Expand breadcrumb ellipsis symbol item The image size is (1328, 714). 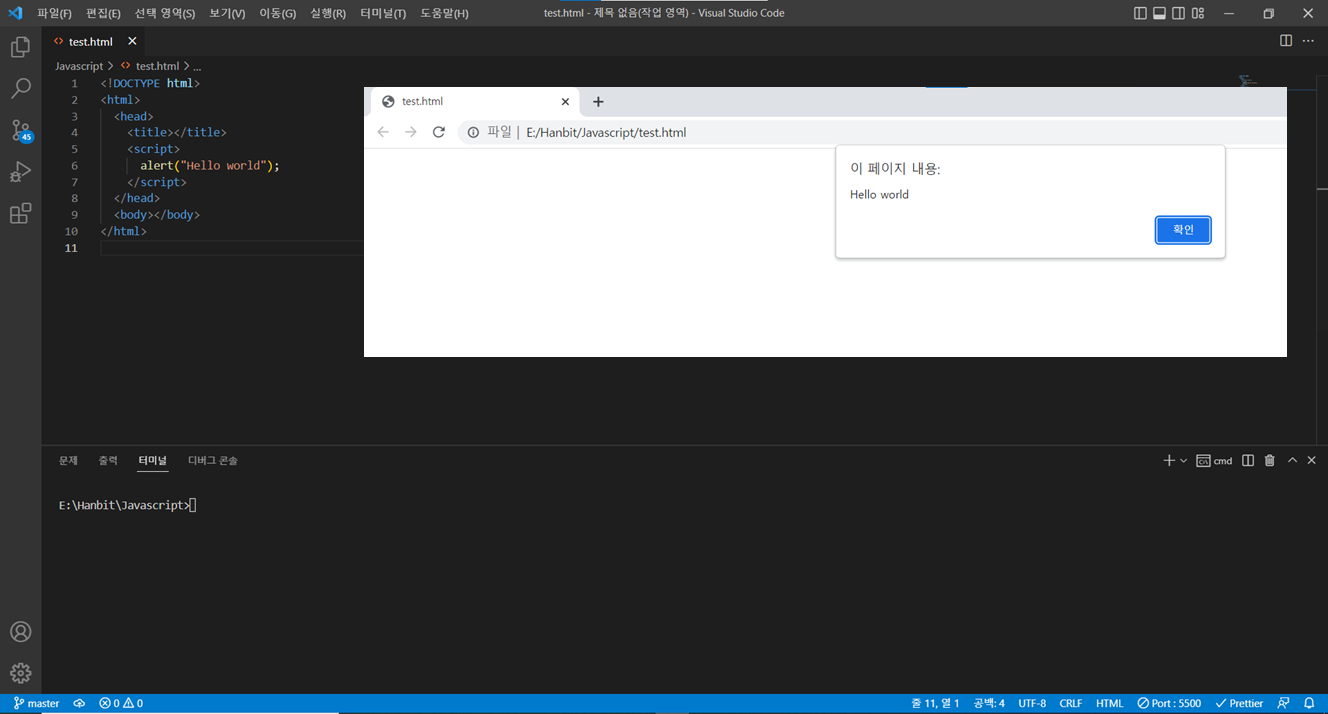tap(197, 66)
